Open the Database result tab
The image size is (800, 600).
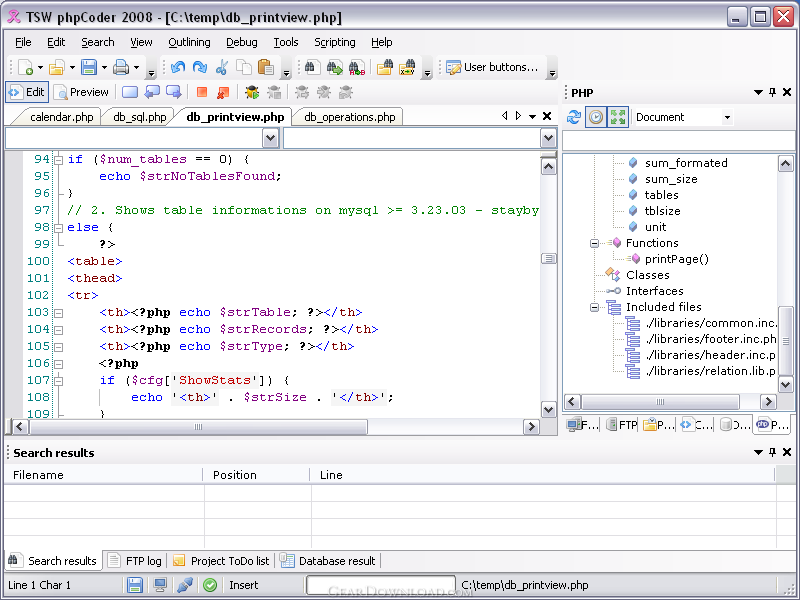(x=329, y=561)
